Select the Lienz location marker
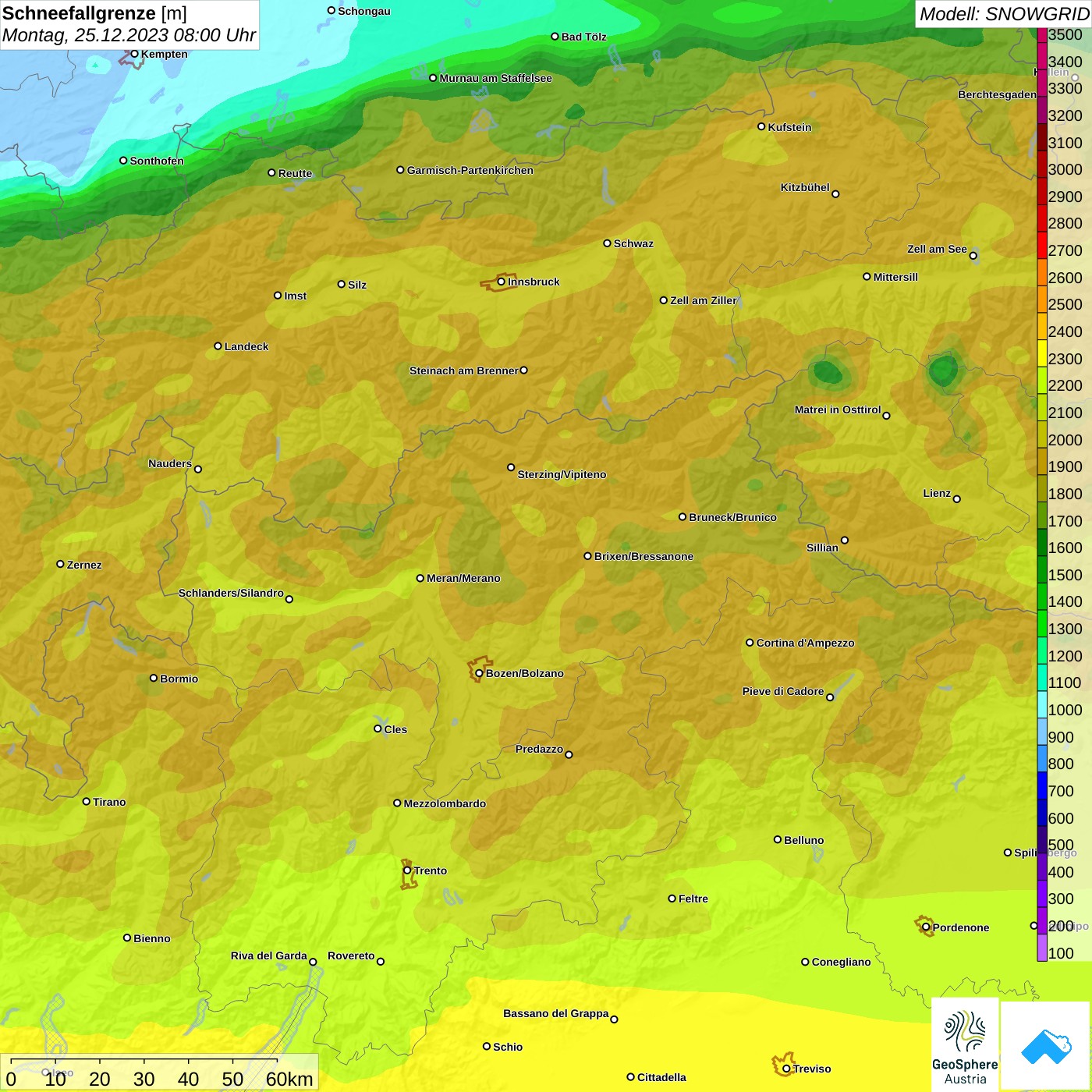This screenshot has height=1092, width=1092. click(957, 499)
